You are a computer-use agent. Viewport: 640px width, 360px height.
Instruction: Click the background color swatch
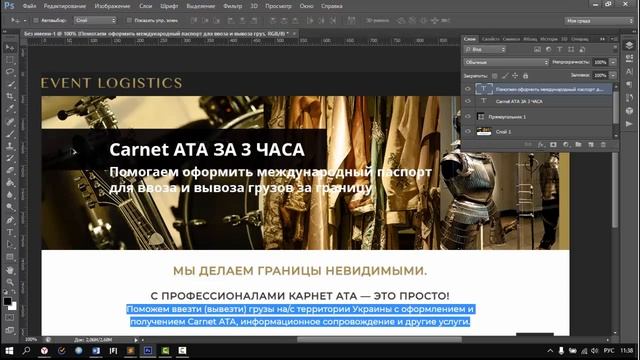[13, 306]
